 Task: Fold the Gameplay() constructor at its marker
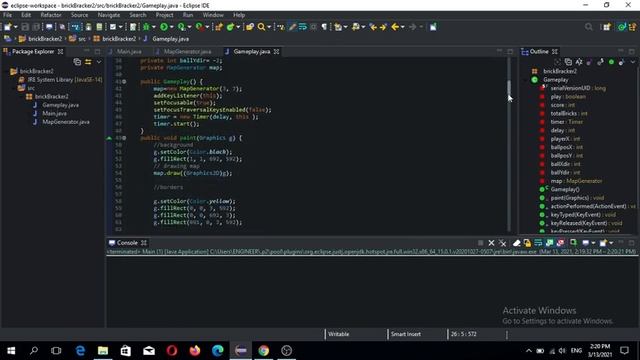[x=124, y=82]
